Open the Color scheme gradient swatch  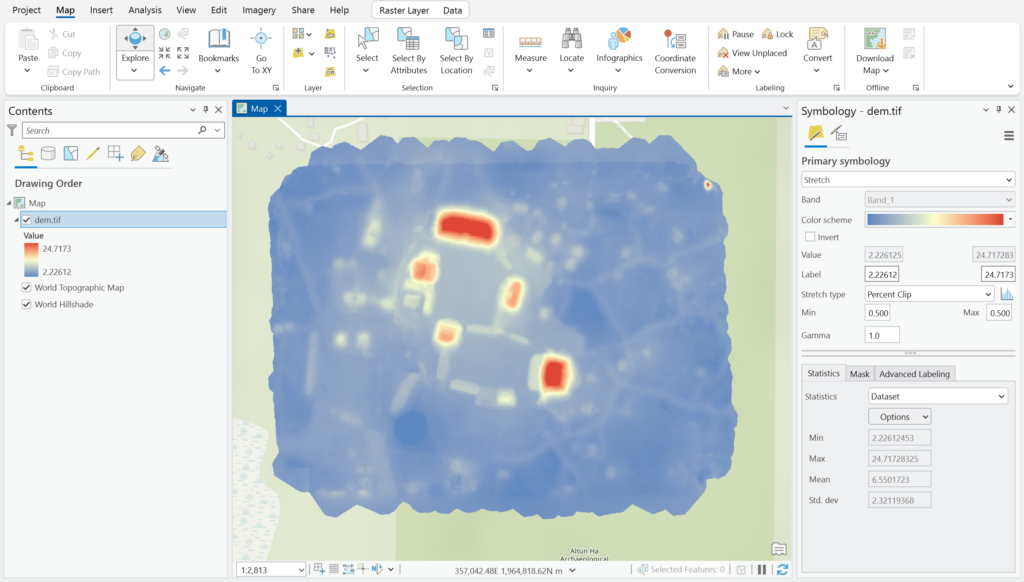[935, 219]
